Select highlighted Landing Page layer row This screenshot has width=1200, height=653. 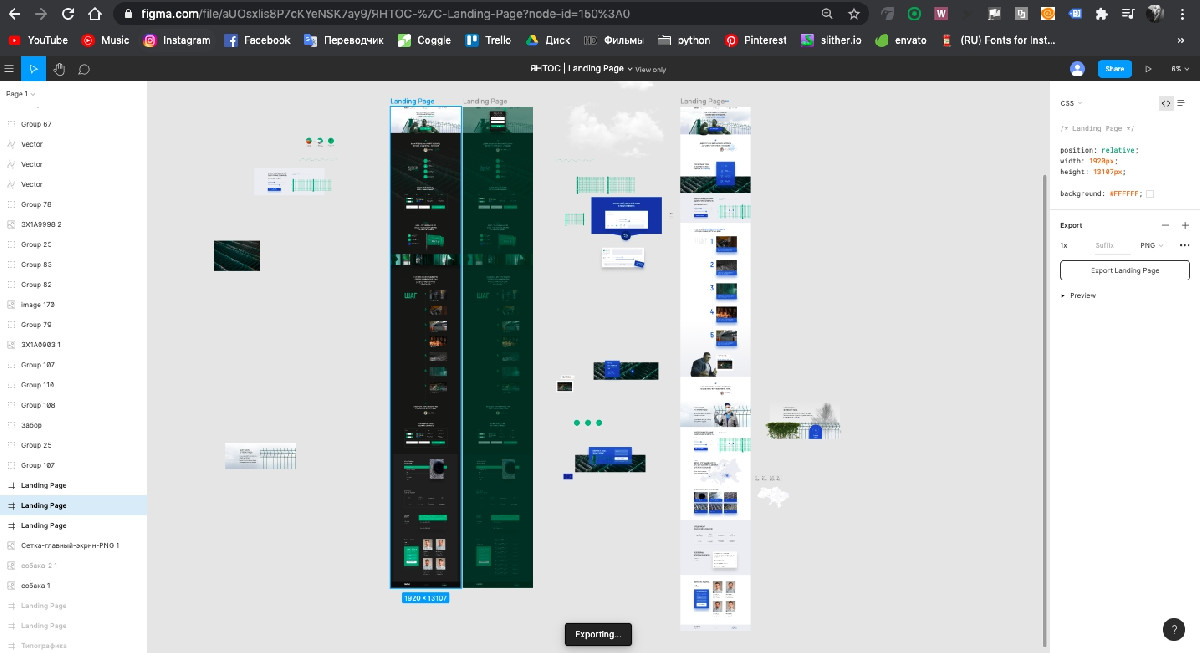point(73,505)
